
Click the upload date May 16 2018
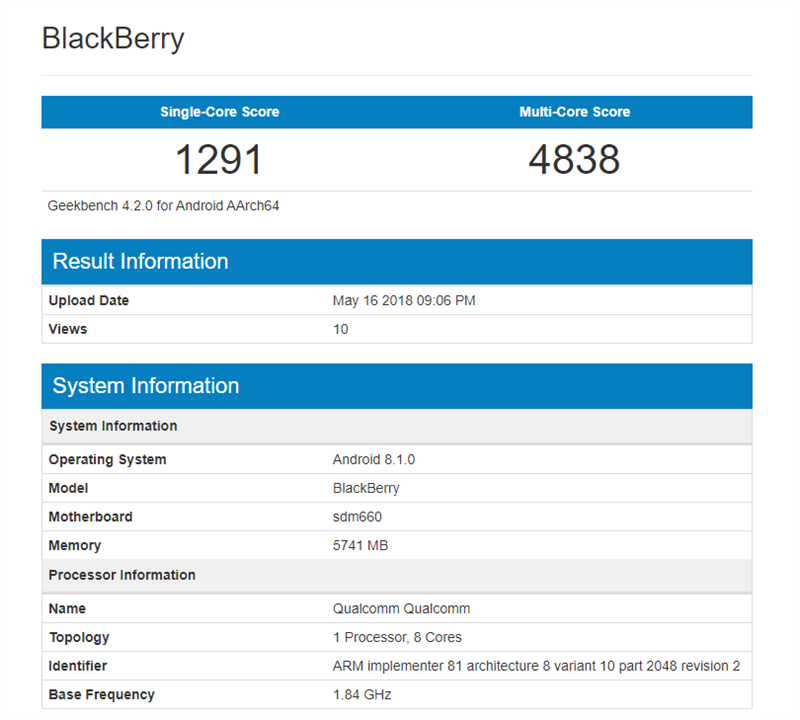coord(404,300)
